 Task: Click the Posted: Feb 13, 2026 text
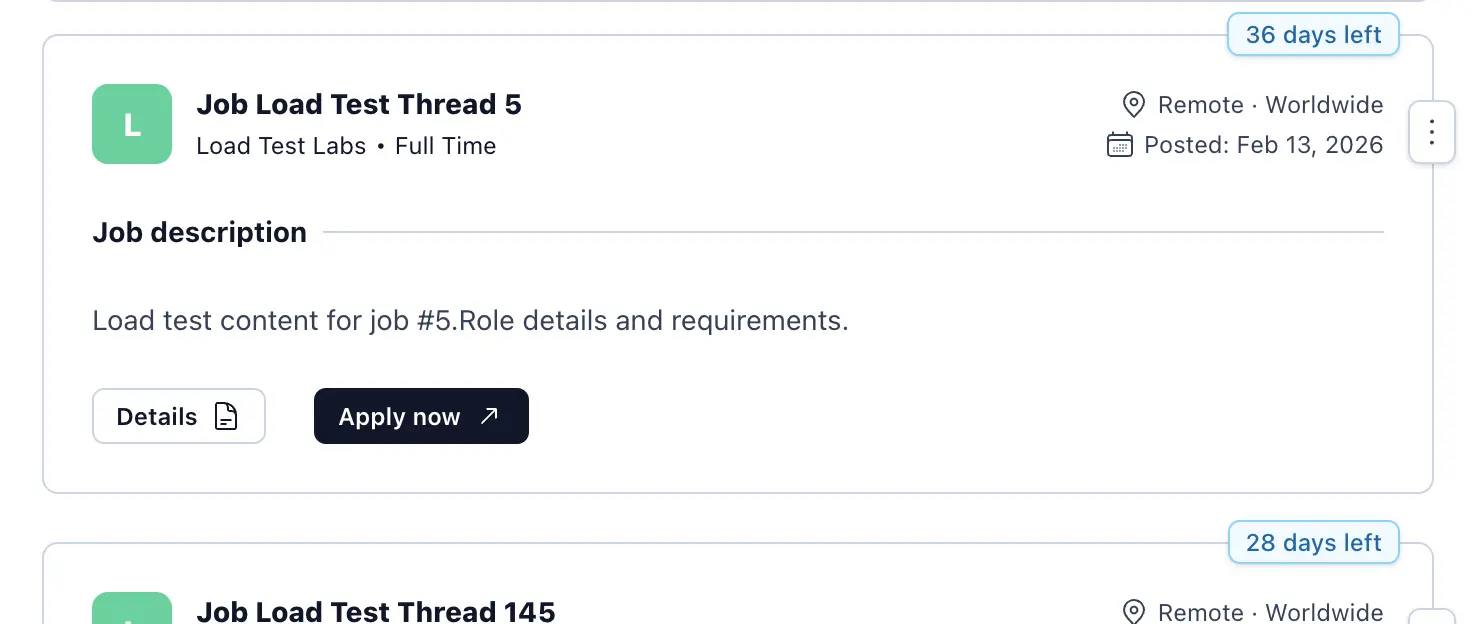coord(1263,145)
